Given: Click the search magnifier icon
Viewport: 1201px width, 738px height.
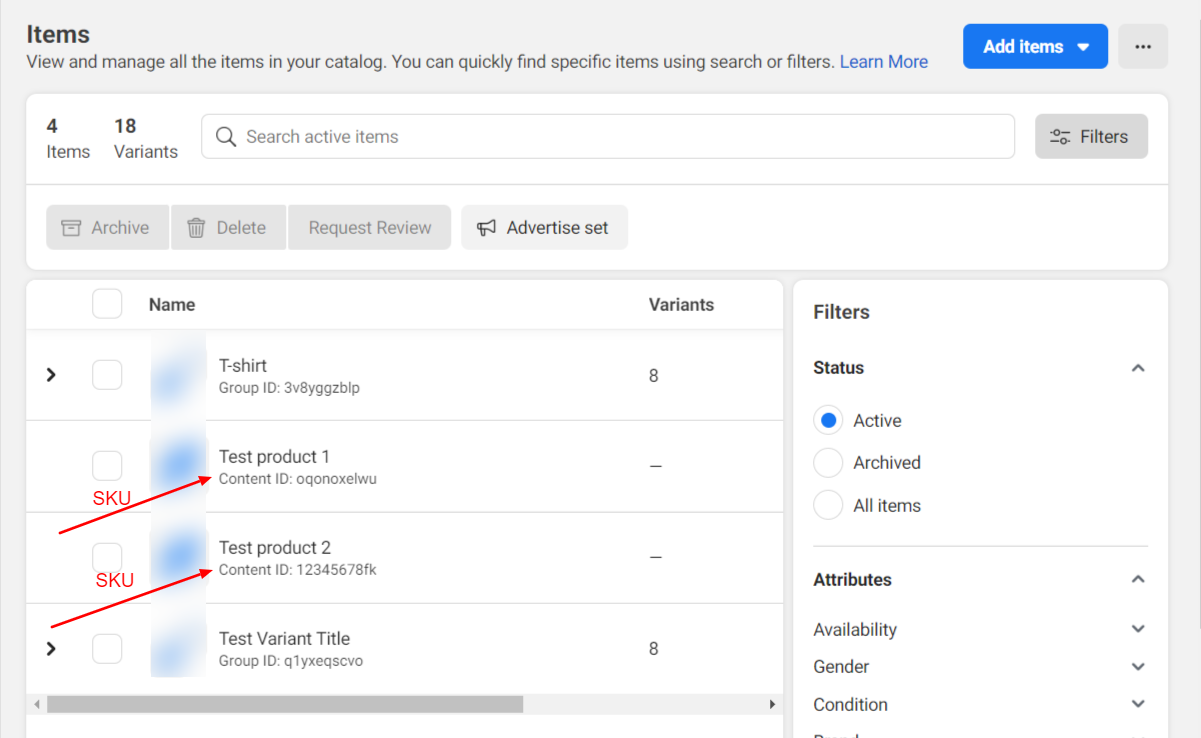Looking at the screenshot, I should (x=226, y=137).
